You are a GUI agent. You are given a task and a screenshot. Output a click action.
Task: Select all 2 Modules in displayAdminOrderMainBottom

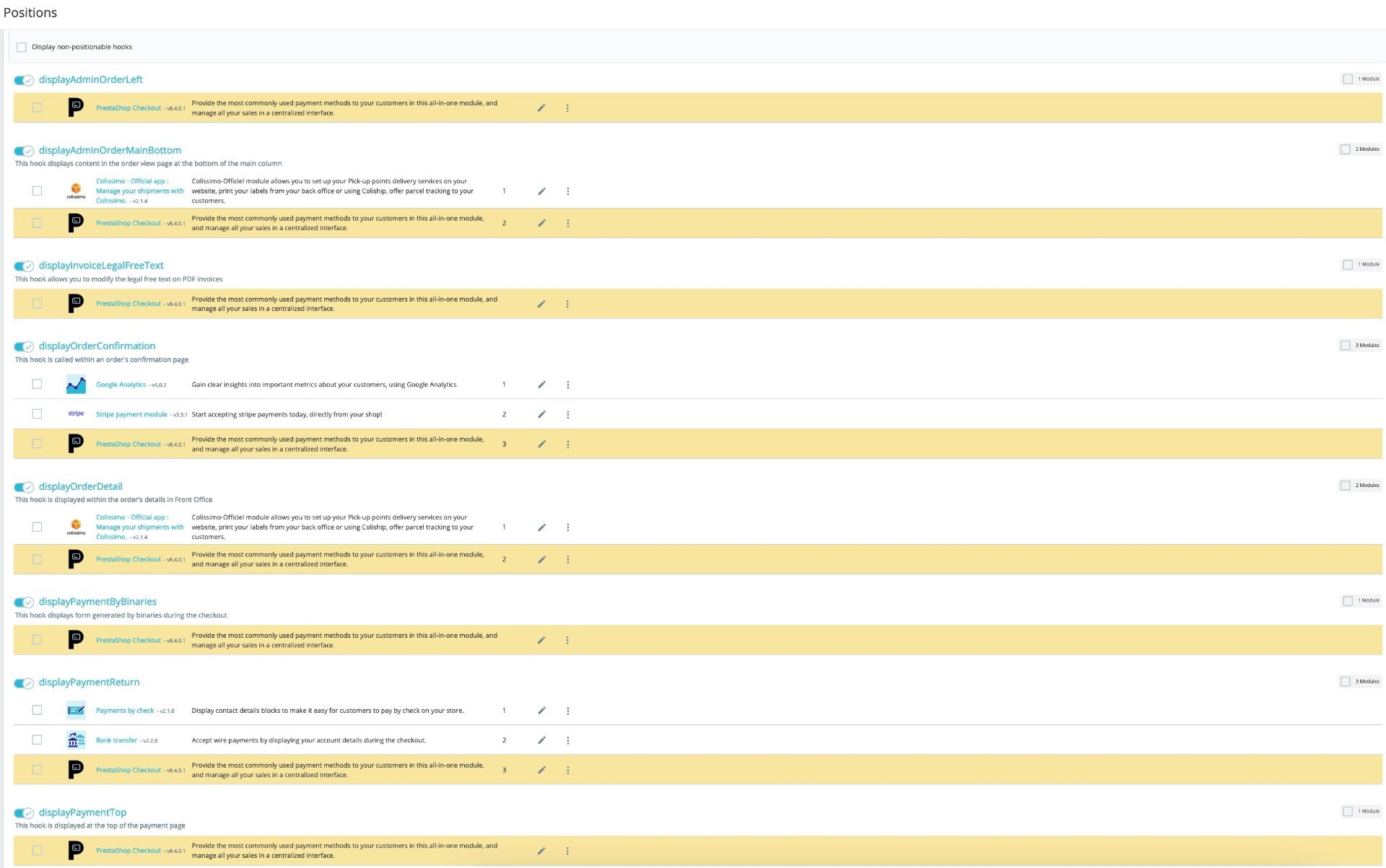[x=1345, y=149]
